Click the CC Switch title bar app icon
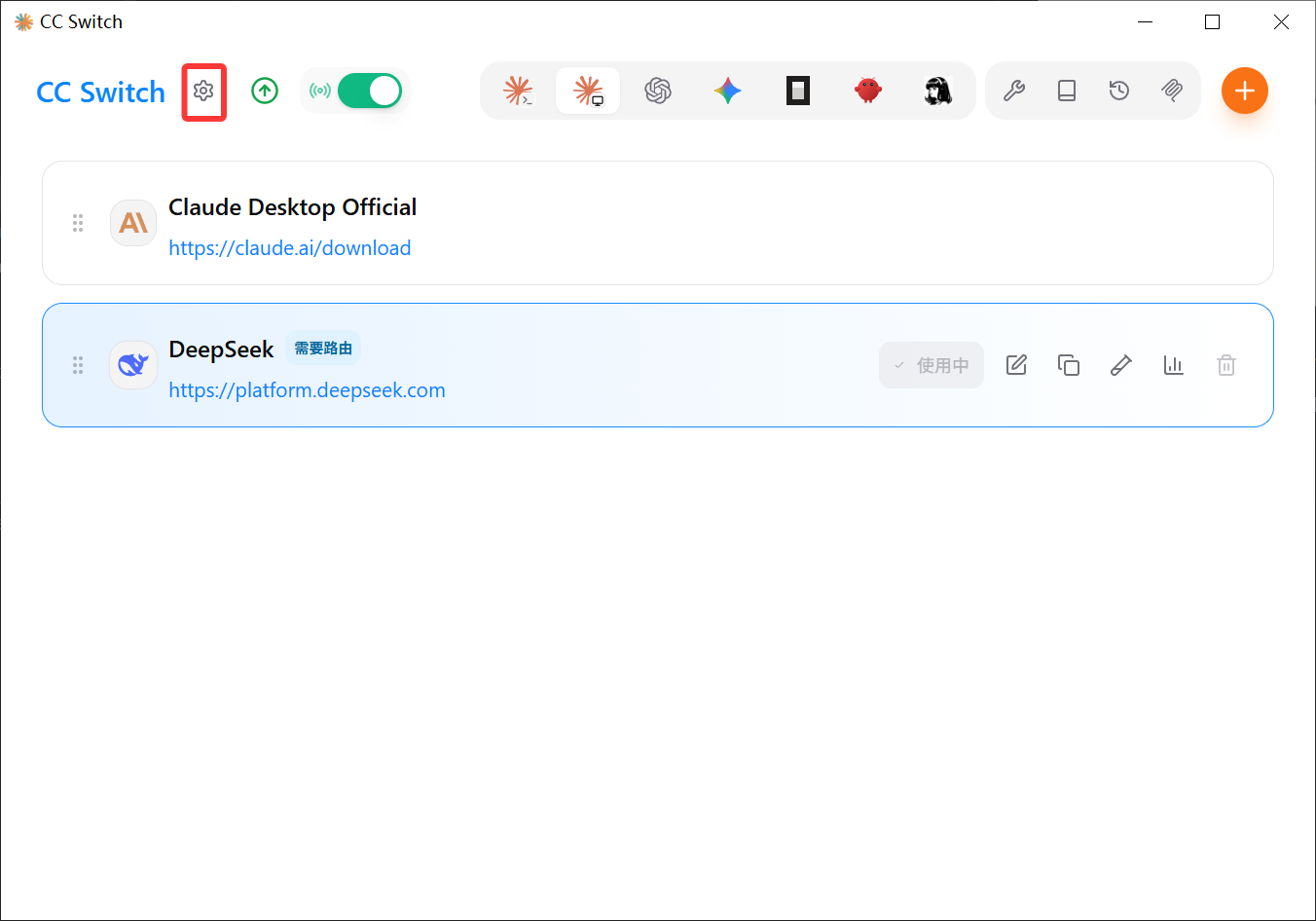This screenshot has width=1316, height=921. click(x=24, y=21)
